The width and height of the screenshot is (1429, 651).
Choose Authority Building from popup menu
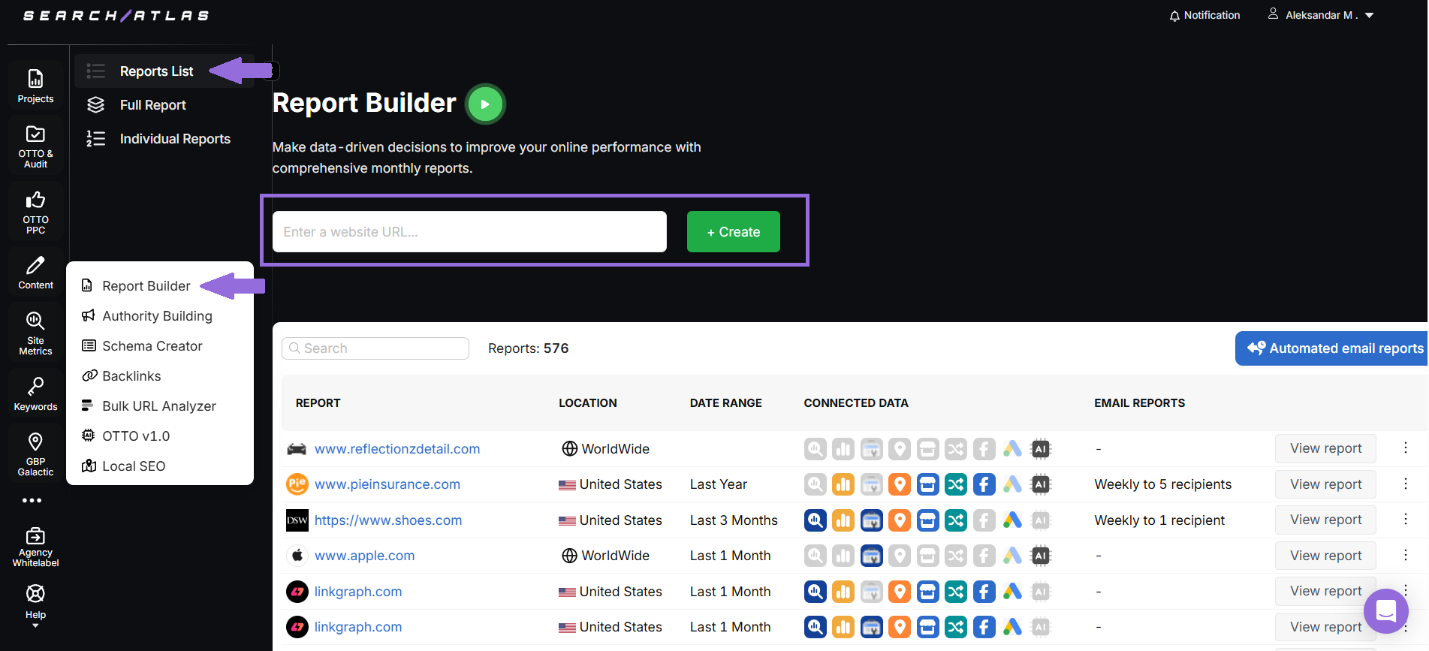tap(157, 316)
